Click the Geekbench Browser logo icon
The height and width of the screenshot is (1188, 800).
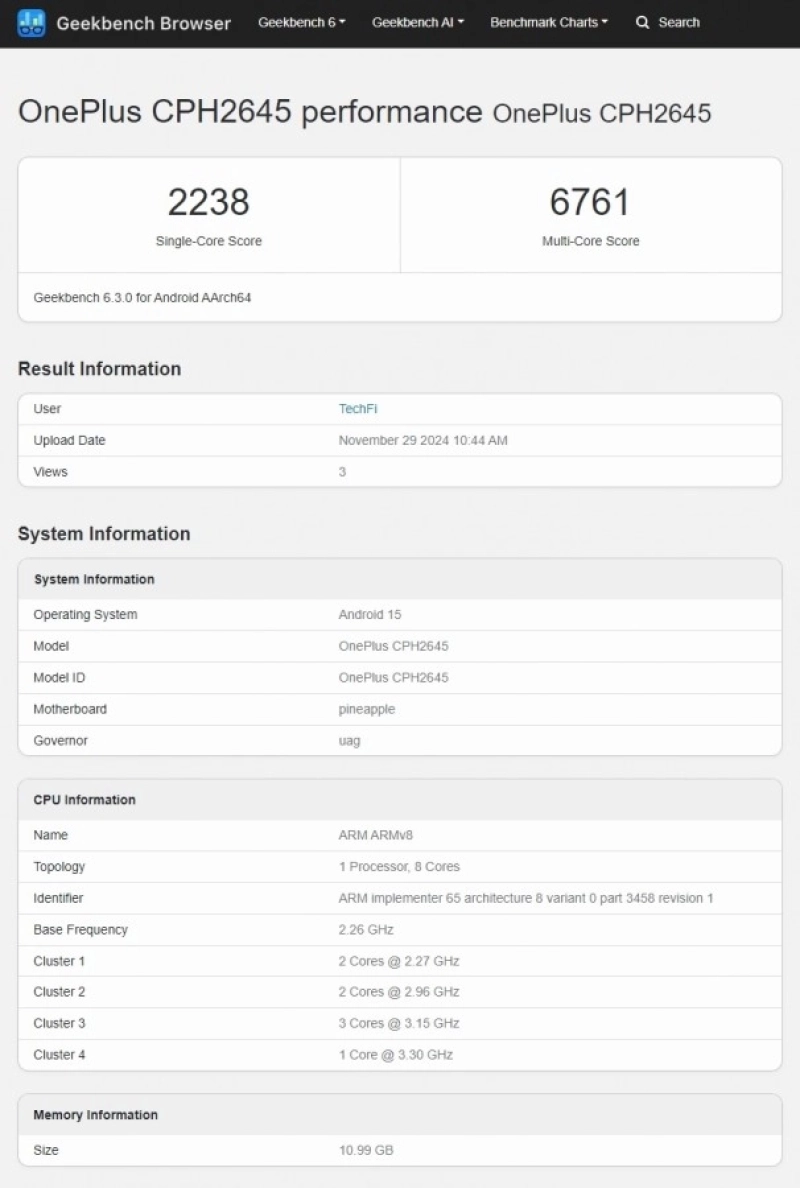31,23
